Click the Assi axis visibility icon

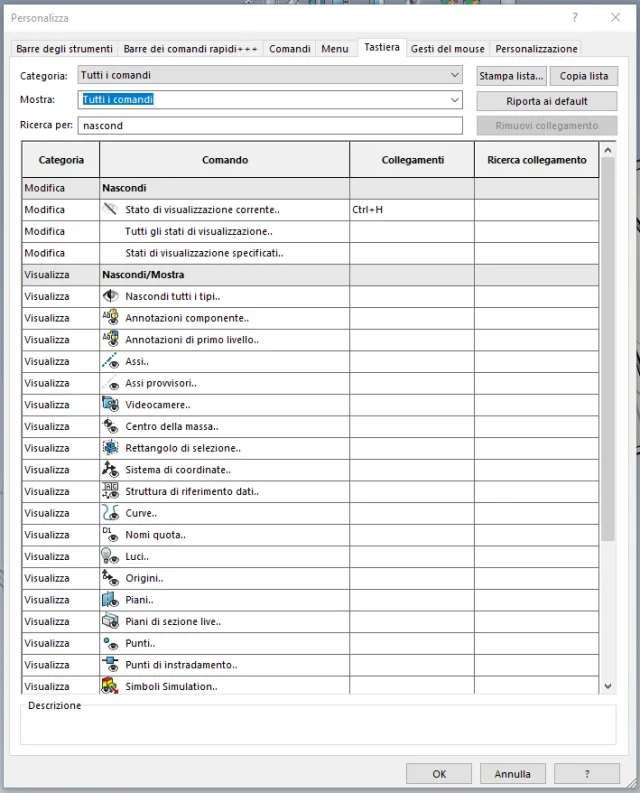pos(110,361)
